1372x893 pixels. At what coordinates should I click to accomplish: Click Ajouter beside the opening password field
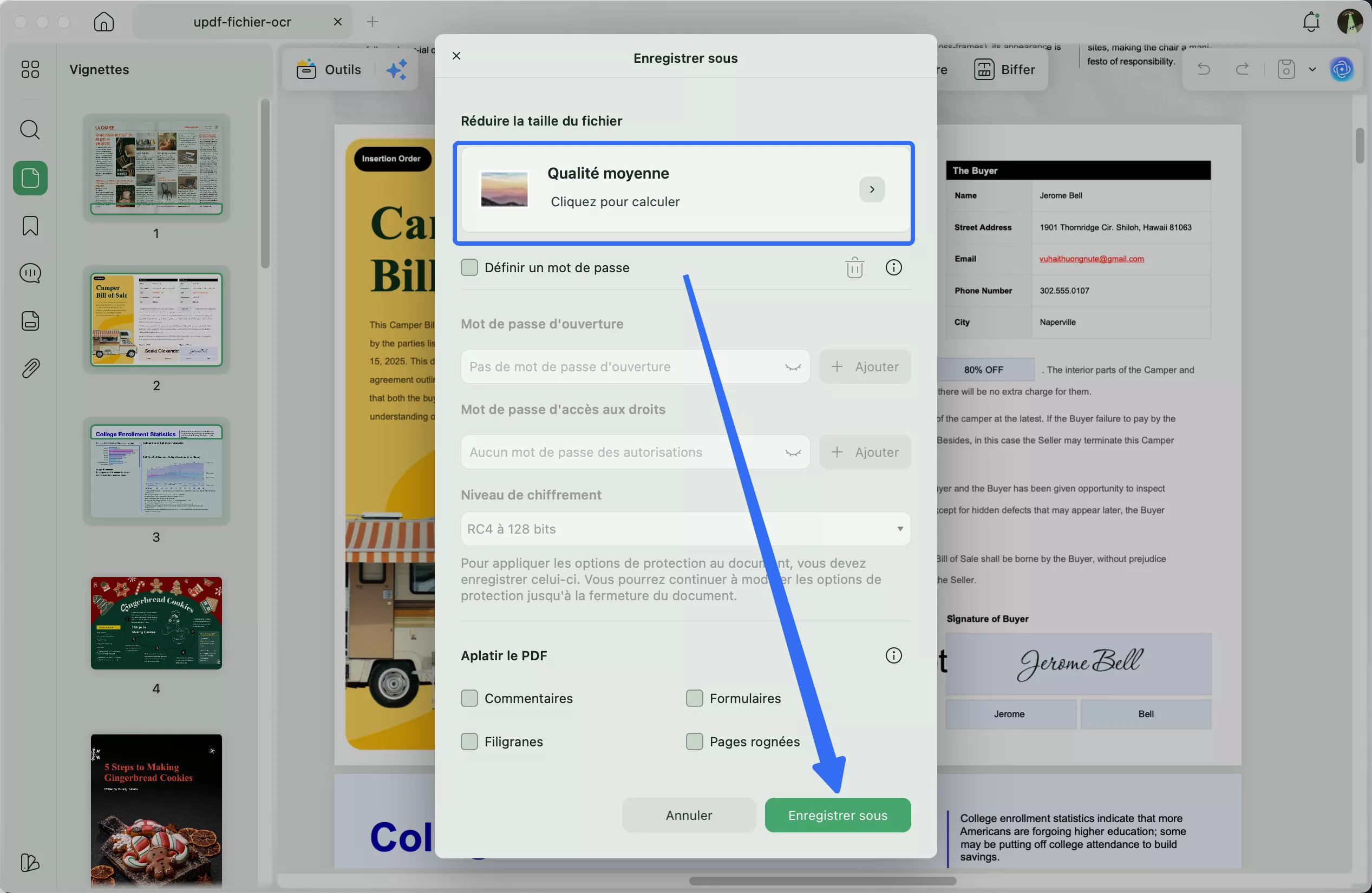[865, 366]
